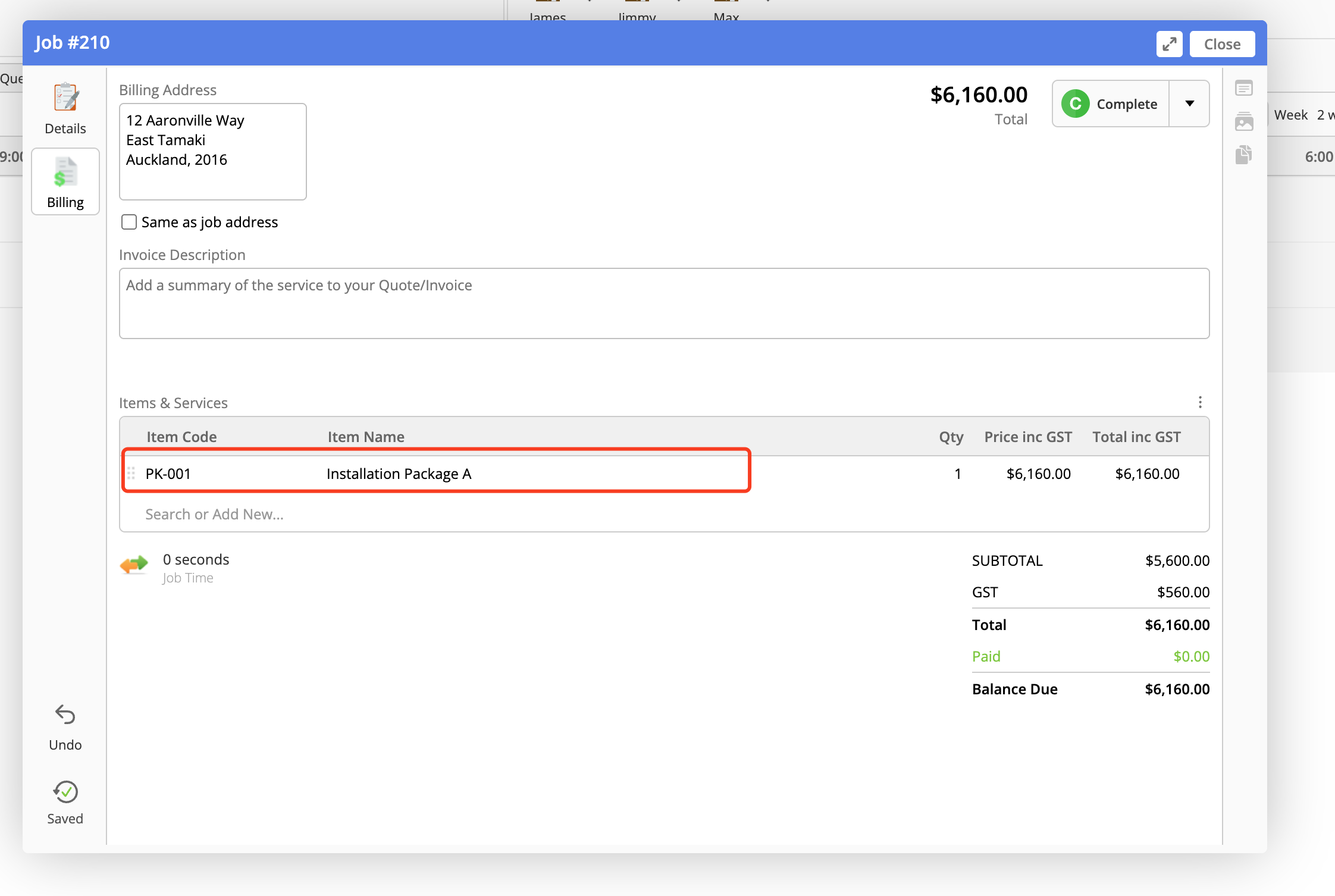Open the notes panel icon on right sidebar
Viewport: 1335px width, 896px height.
pyautogui.click(x=1243, y=89)
